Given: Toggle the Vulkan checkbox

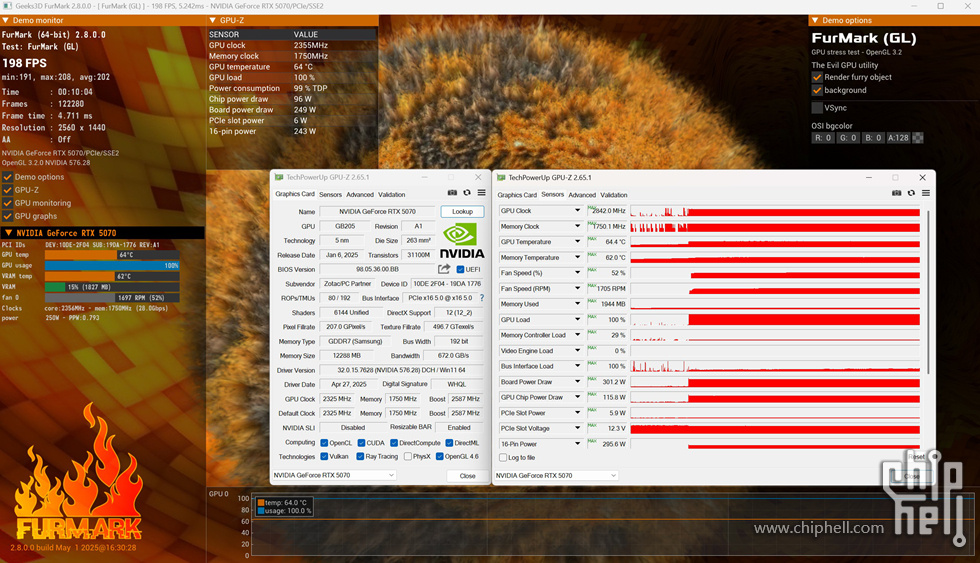Looking at the screenshot, I should click(x=324, y=457).
